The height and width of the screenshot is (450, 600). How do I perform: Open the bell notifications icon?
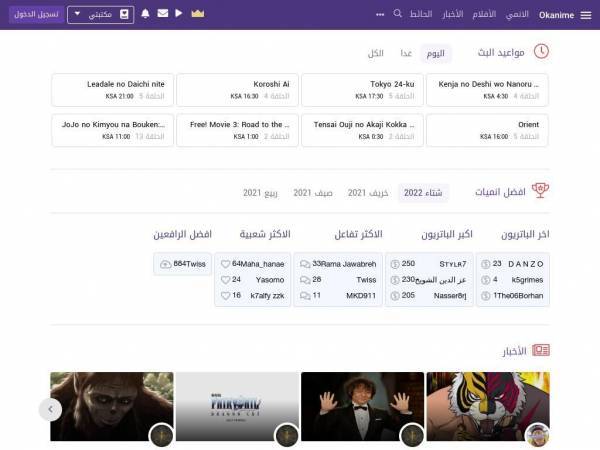pos(145,13)
